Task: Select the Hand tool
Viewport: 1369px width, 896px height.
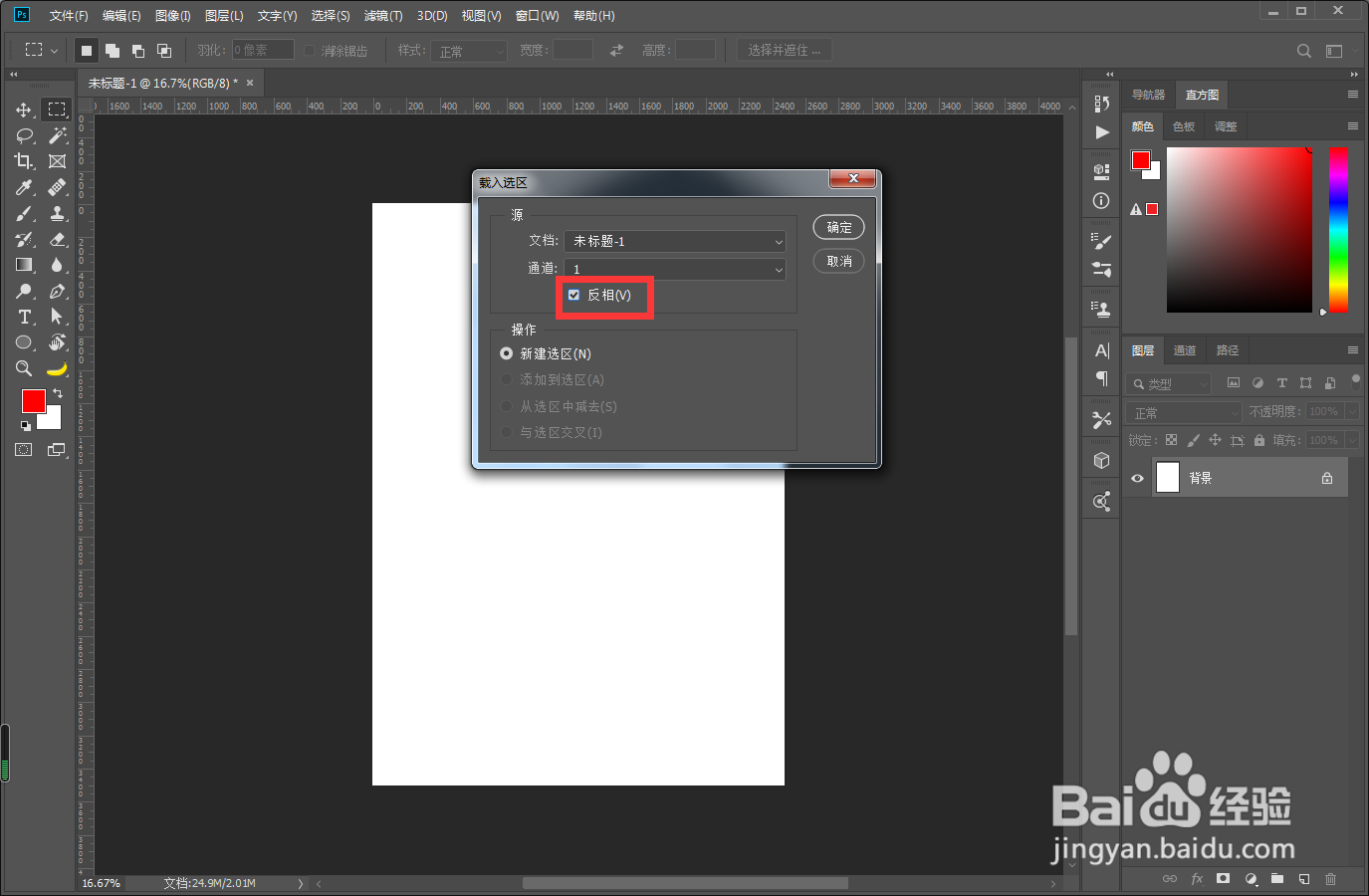Action: click(x=57, y=342)
